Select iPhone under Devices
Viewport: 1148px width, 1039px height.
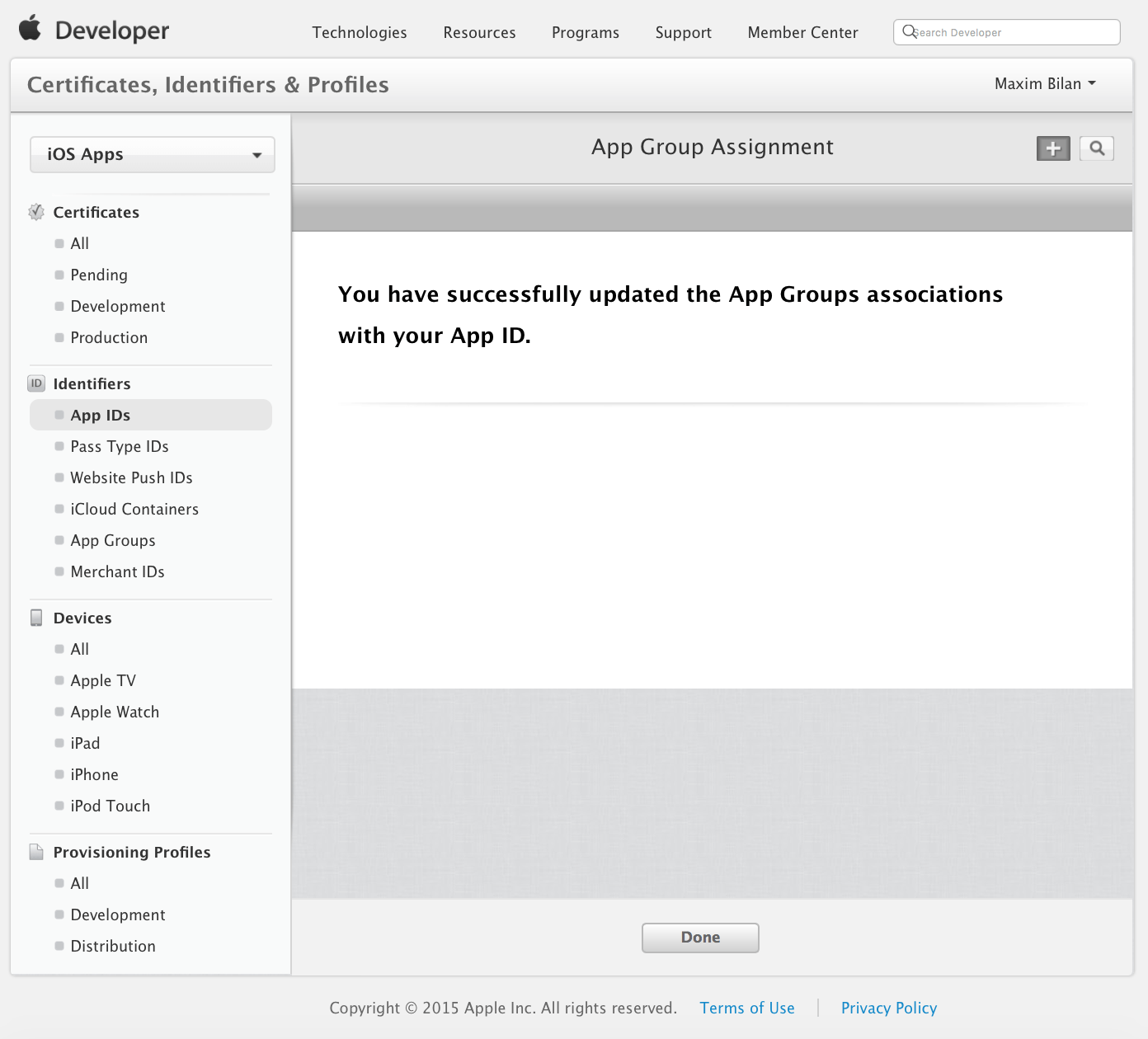coord(94,774)
